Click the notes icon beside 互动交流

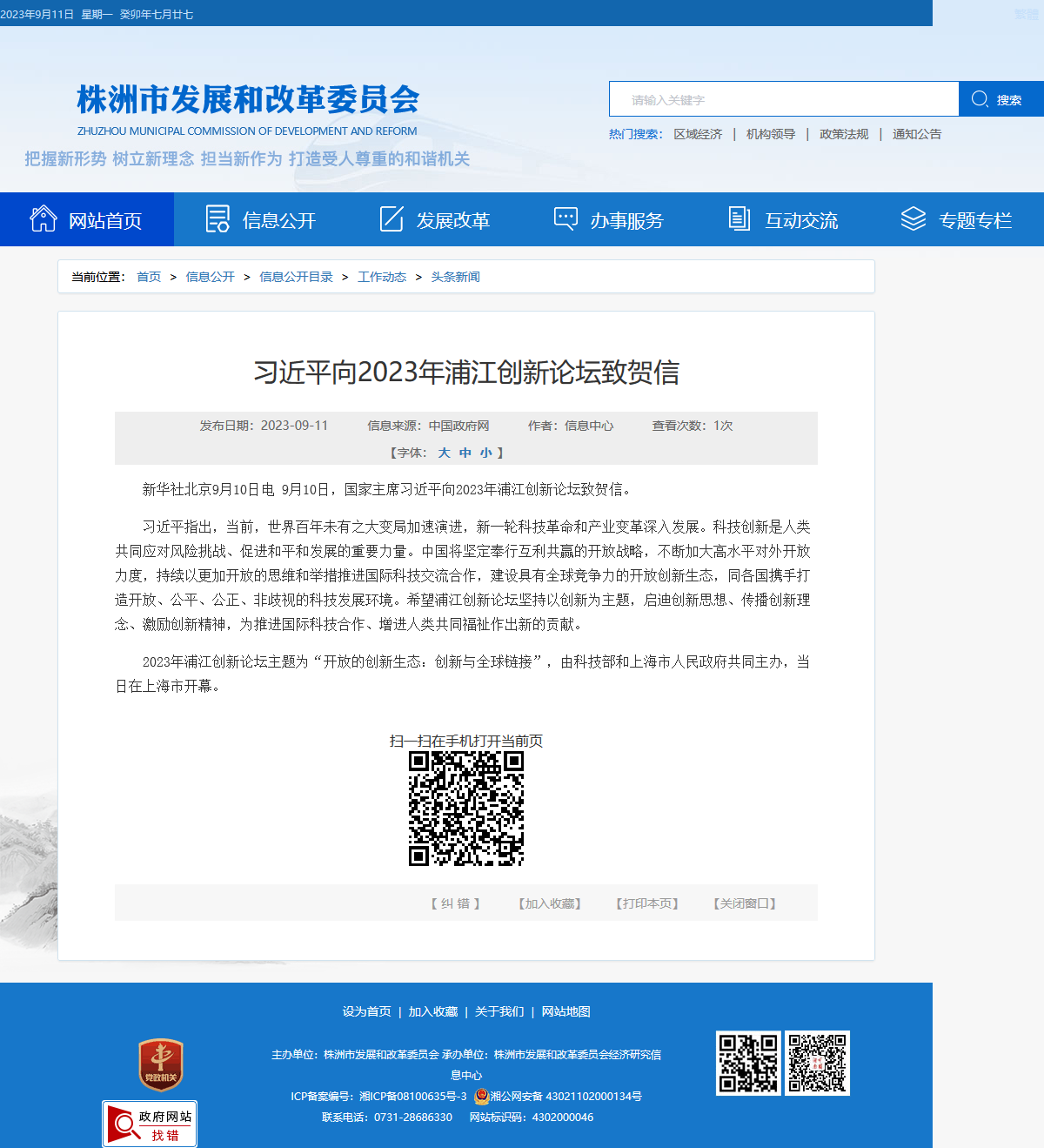(x=739, y=218)
